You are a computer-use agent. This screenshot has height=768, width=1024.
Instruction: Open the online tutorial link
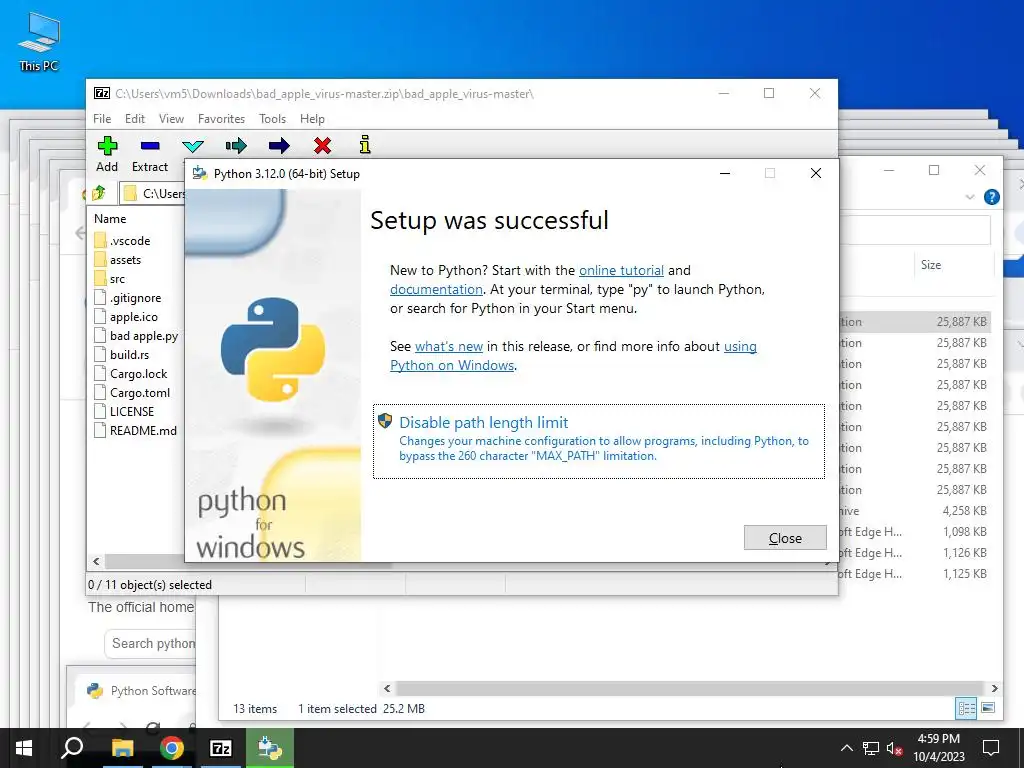[x=621, y=270]
